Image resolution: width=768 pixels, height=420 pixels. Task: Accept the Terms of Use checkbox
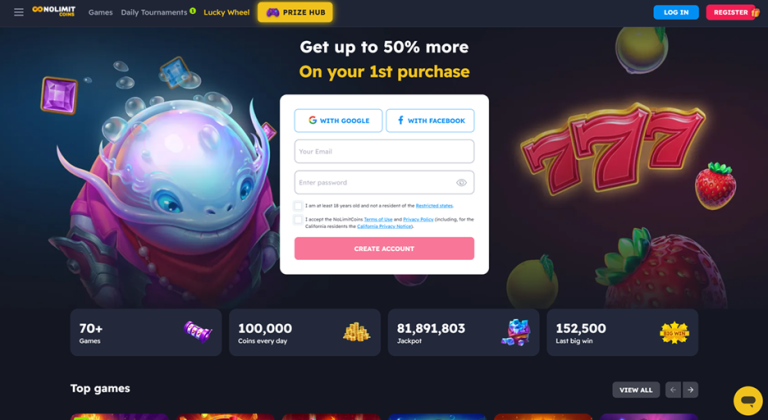[298, 219]
